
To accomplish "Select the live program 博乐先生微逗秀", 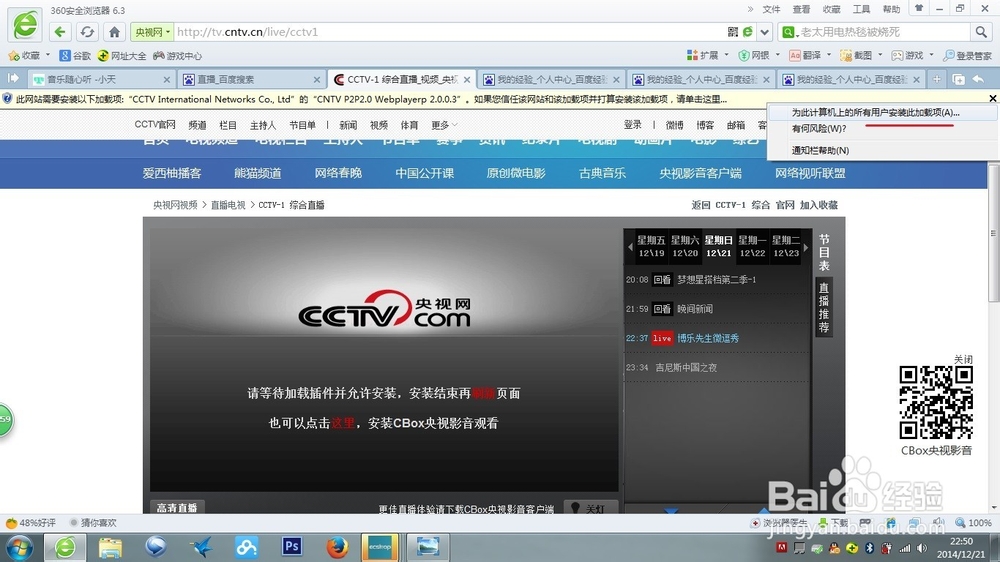I will coord(708,338).
